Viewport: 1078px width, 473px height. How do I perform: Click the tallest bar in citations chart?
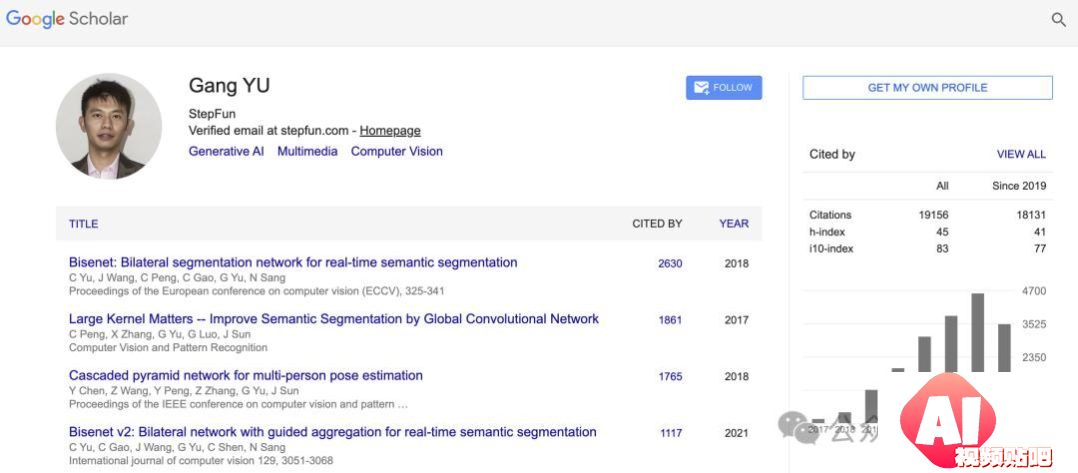click(x=977, y=333)
